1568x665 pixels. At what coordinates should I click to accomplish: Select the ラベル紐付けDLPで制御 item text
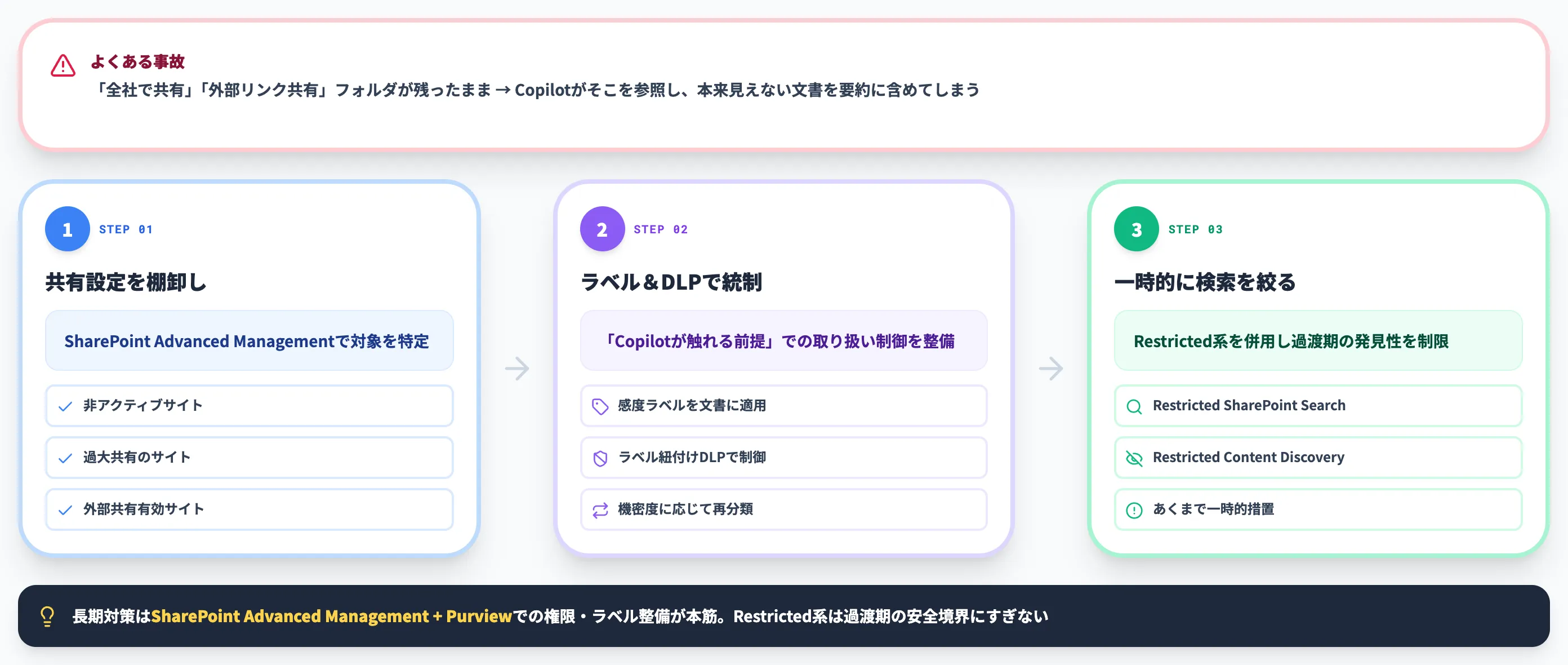[692, 456]
